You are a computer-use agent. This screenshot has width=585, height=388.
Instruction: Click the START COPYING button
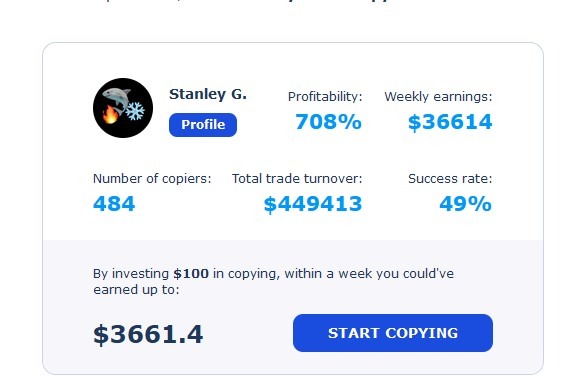click(x=392, y=333)
